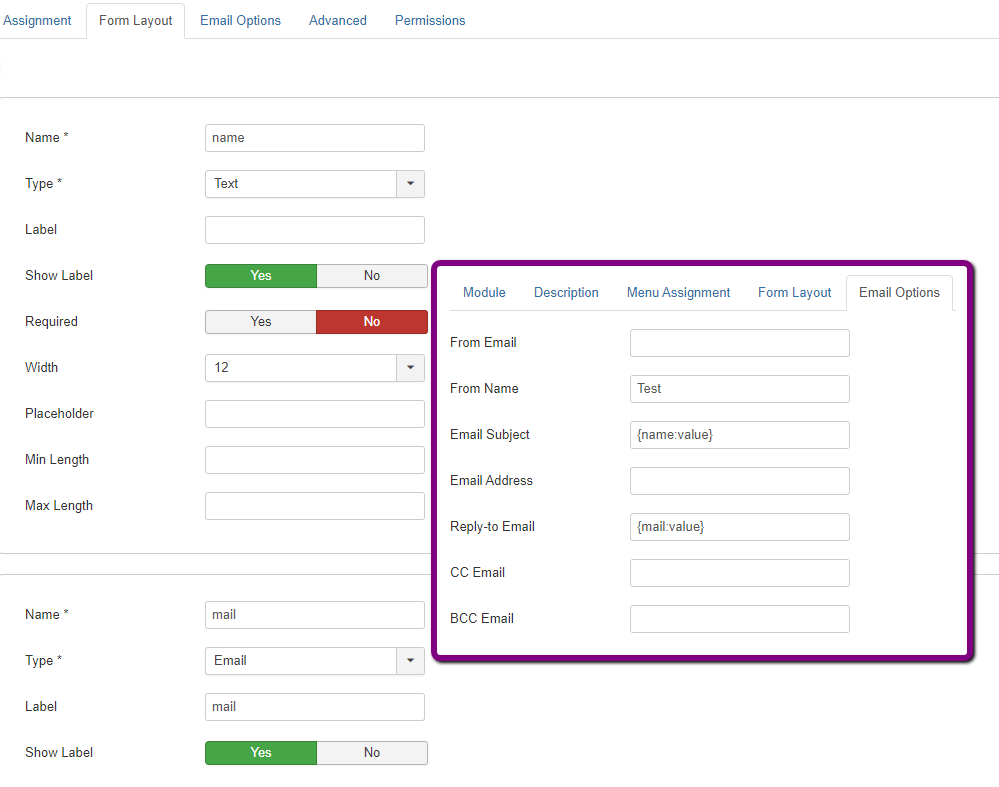Click the Max Length input field
This screenshot has width=999, height=787.
pyautogui.click(x=314, y=506)
